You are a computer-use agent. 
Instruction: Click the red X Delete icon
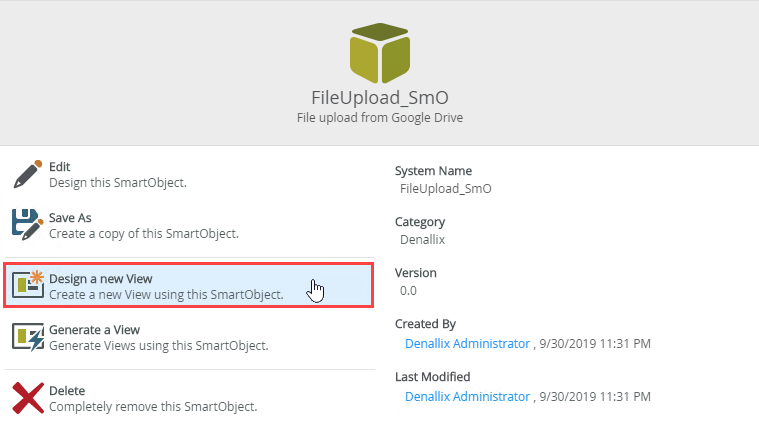tap(28, 398)
